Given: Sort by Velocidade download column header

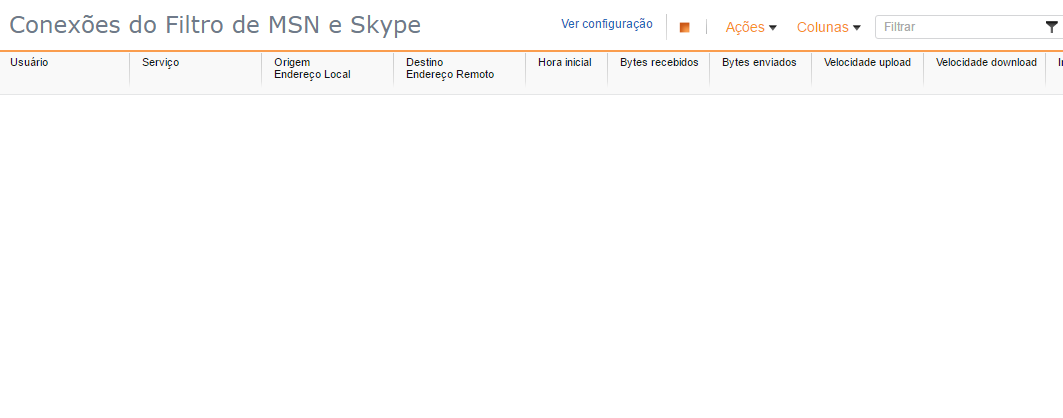Looking at the screenshot, I should pyautogui.click(x=986, y=62).
